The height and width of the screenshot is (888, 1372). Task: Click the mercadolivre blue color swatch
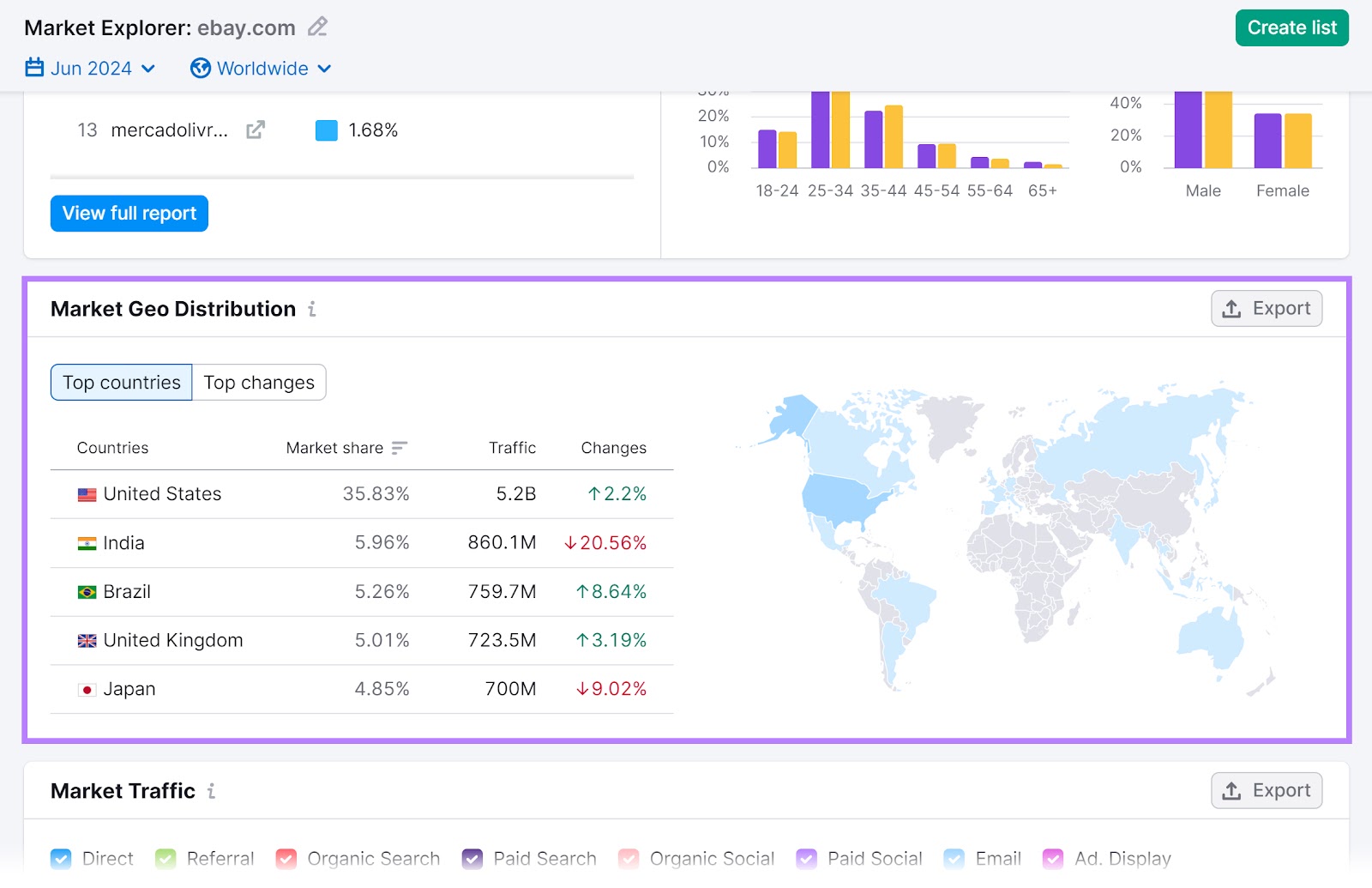tap(327, 130)
